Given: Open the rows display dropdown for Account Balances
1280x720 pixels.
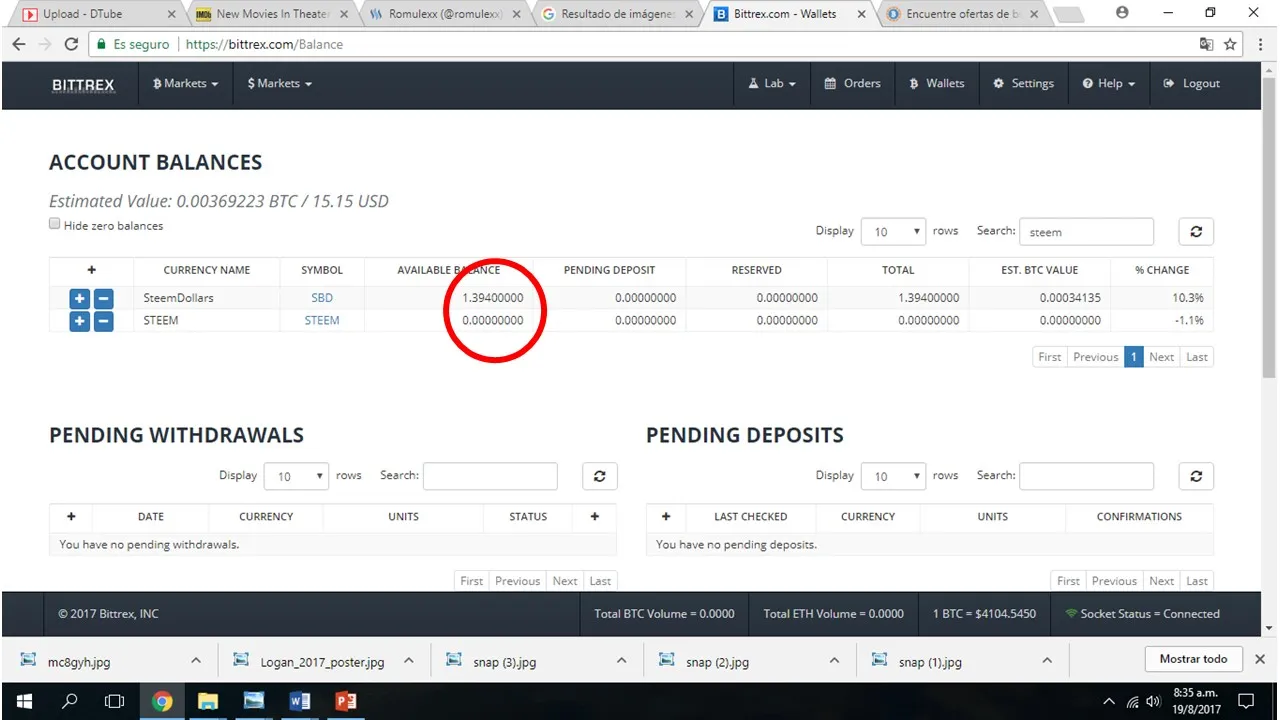Looking at the screenshot, I should coord(892,231).
